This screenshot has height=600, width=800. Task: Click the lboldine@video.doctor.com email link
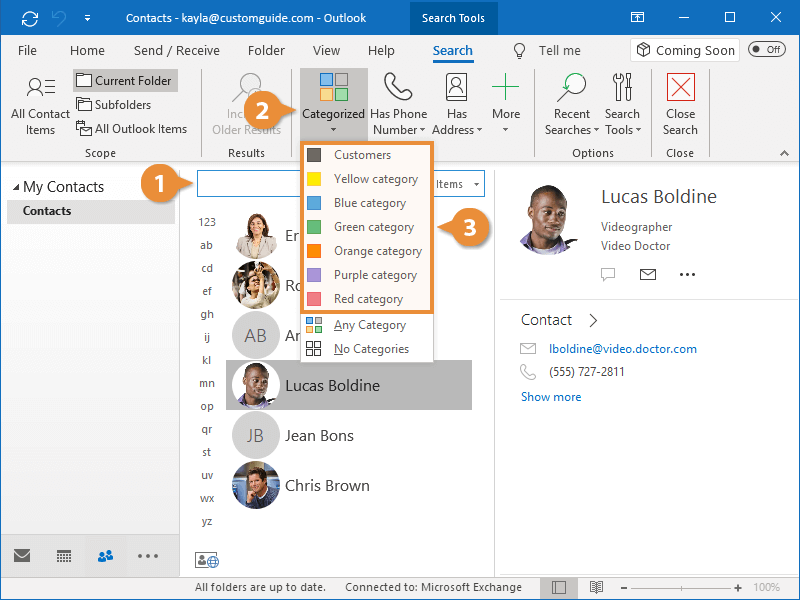point(622,348)
